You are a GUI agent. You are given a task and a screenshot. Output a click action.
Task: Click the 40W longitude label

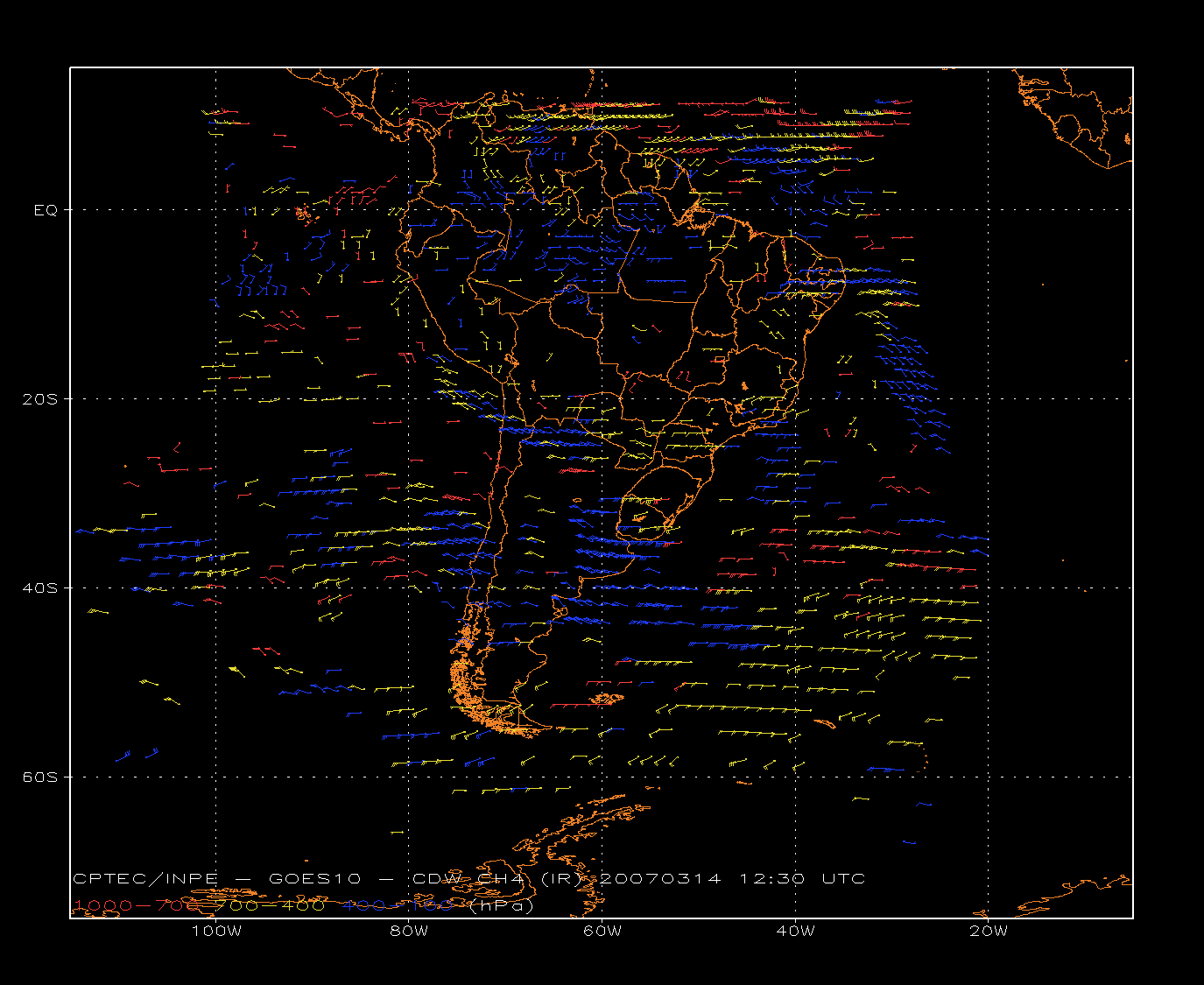point(795,932)
